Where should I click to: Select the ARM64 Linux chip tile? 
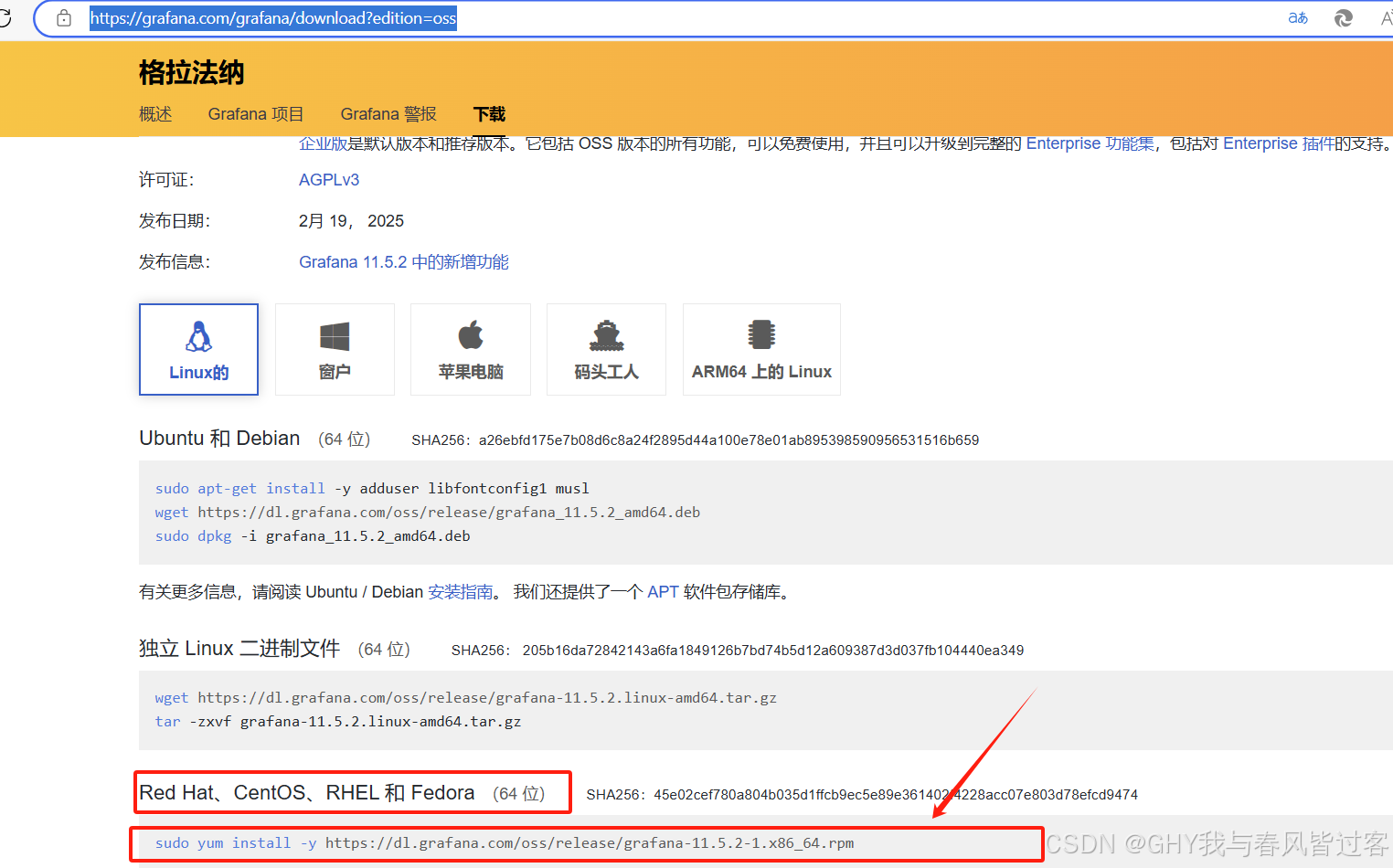[x=761, y=349]
